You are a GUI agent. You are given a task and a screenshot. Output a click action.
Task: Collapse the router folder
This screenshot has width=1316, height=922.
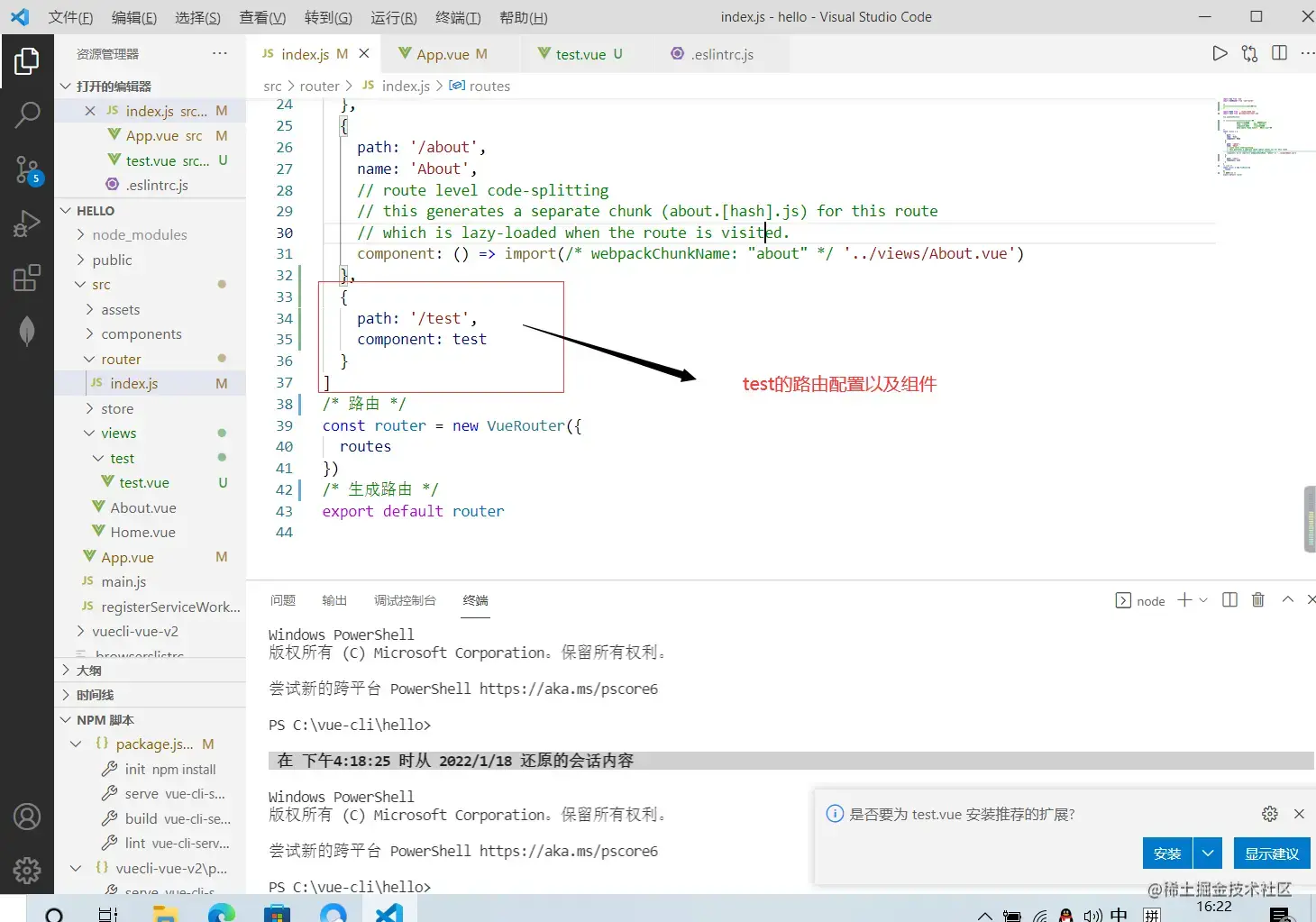[150, 359]
